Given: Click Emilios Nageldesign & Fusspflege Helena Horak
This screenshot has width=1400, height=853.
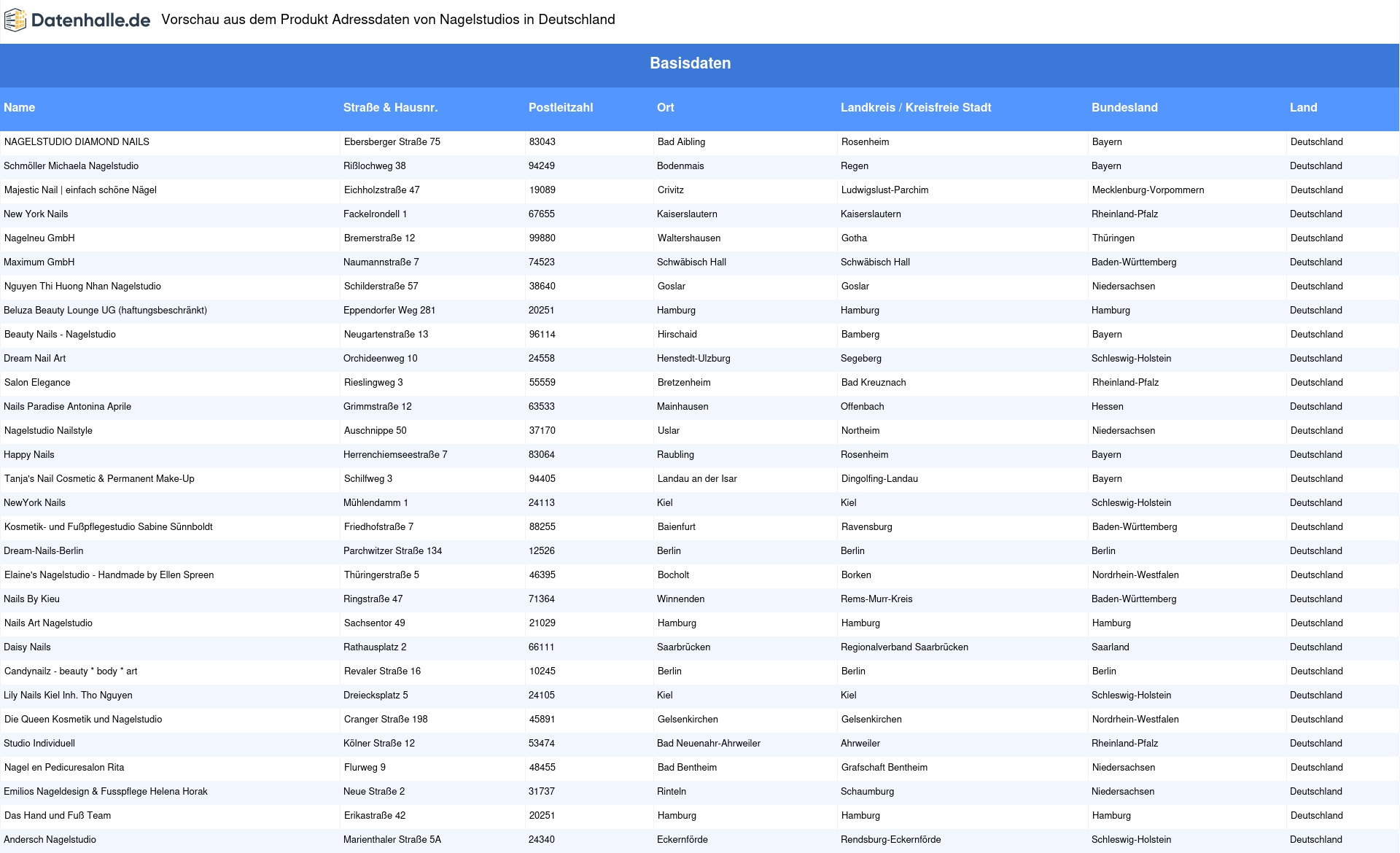Looking at the screenshot, I should pos(106,792).
